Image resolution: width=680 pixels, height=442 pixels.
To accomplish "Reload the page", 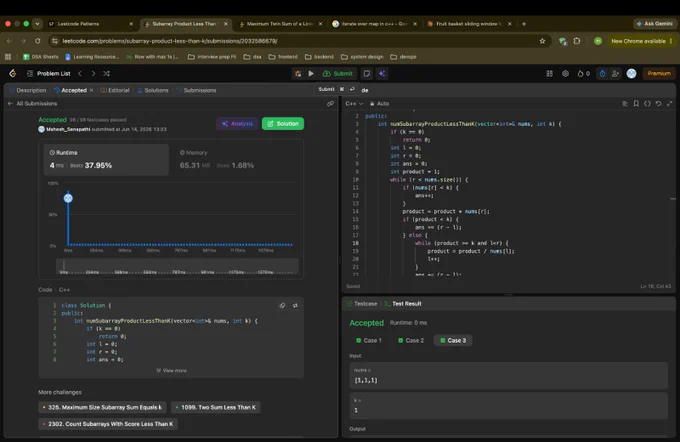I will click(x=38, y=41).
